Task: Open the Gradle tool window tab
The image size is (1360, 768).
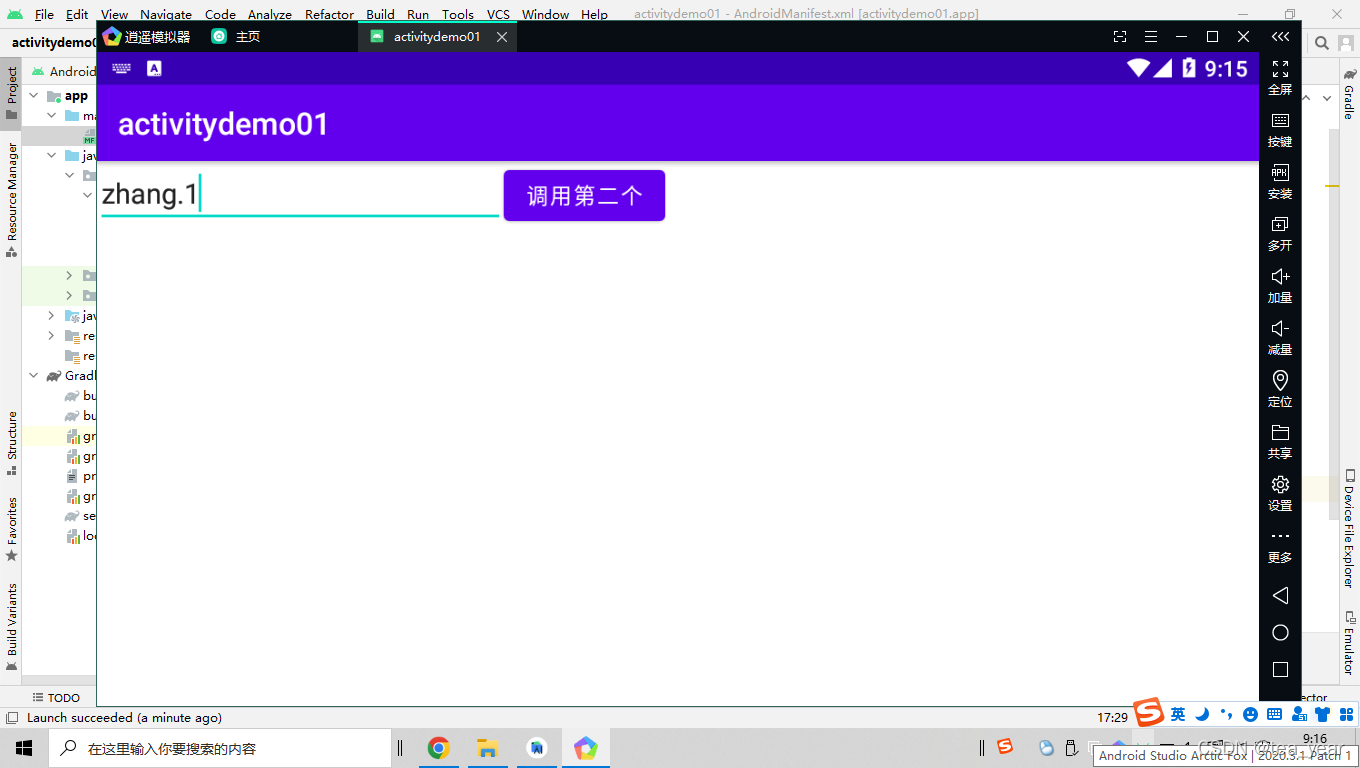Action: pos(1349,94)
